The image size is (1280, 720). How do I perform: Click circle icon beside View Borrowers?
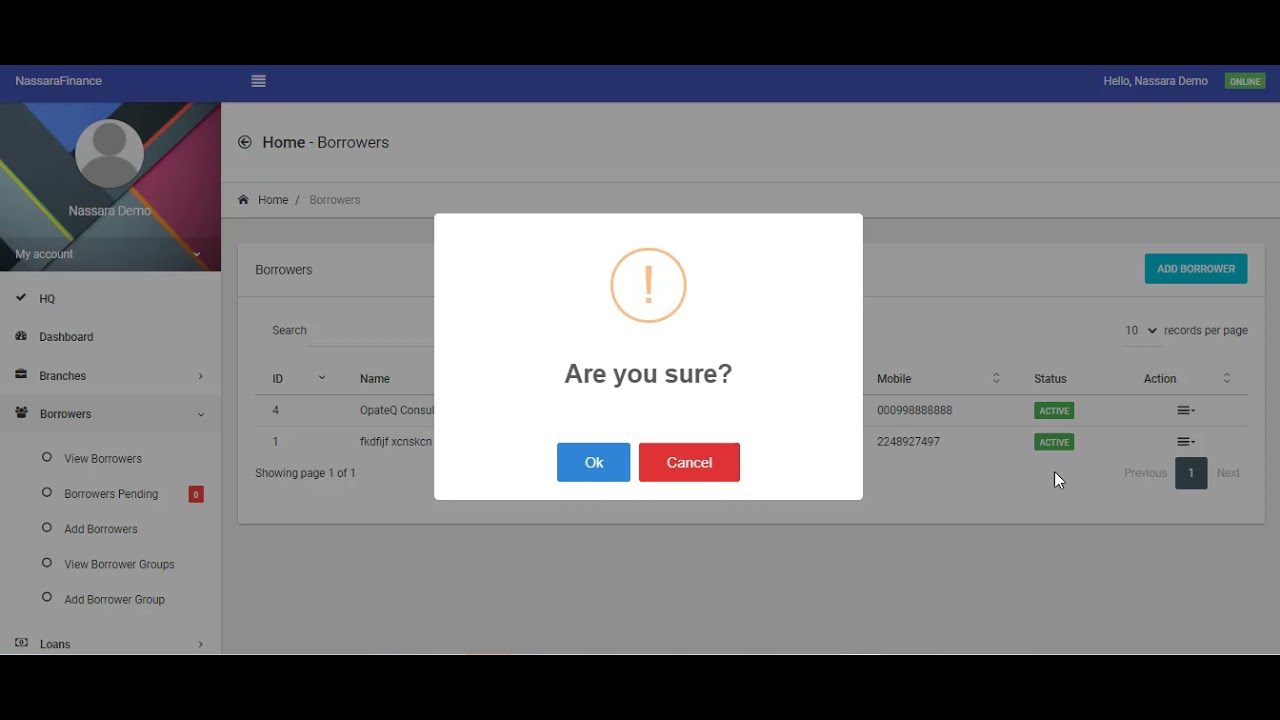pyautogui.click(x=46, y=457)
